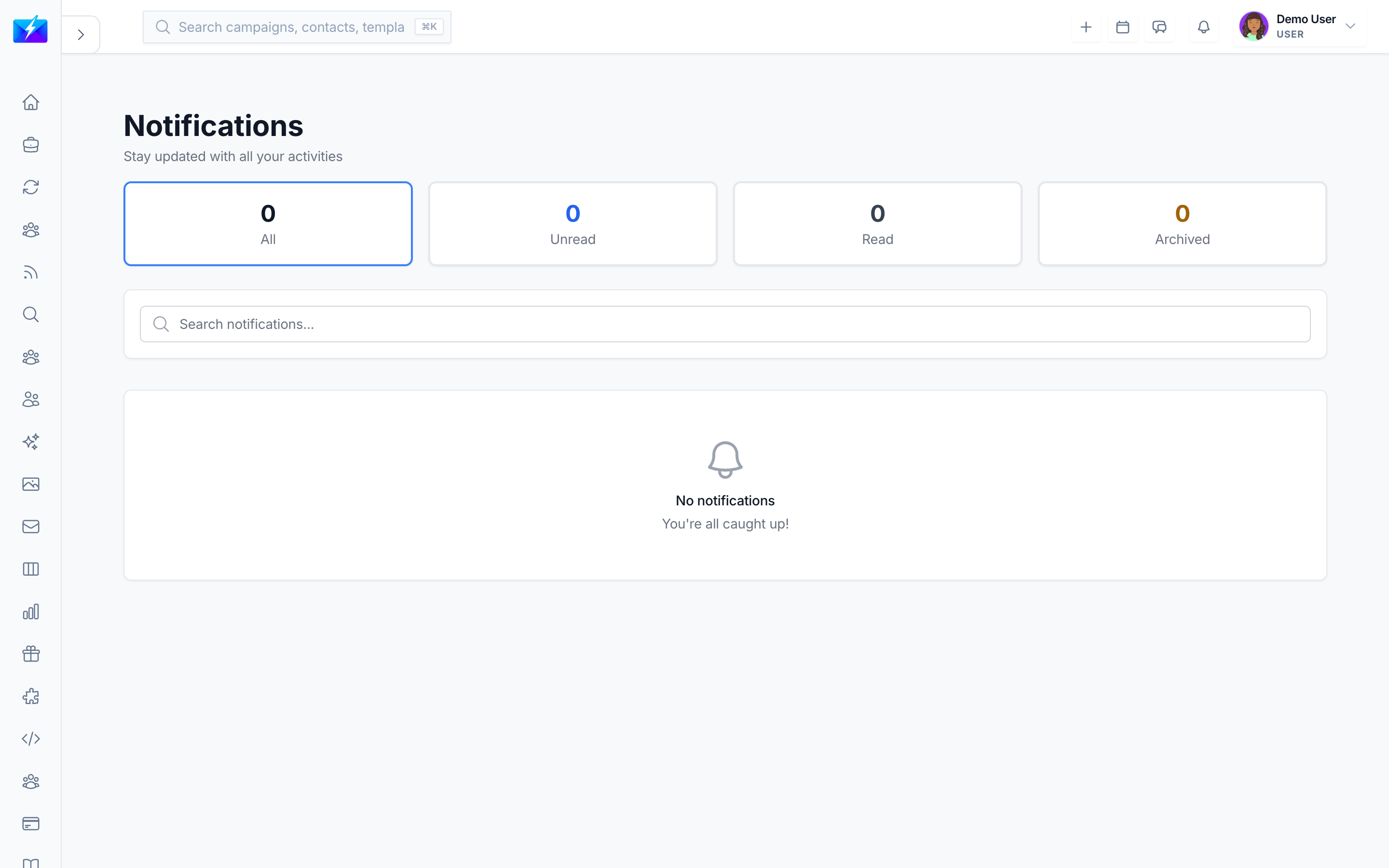The height and width of the screenshot is (868, 1389).
Task: Select the Read notifications filter card
Action: (x=878, y=224)
